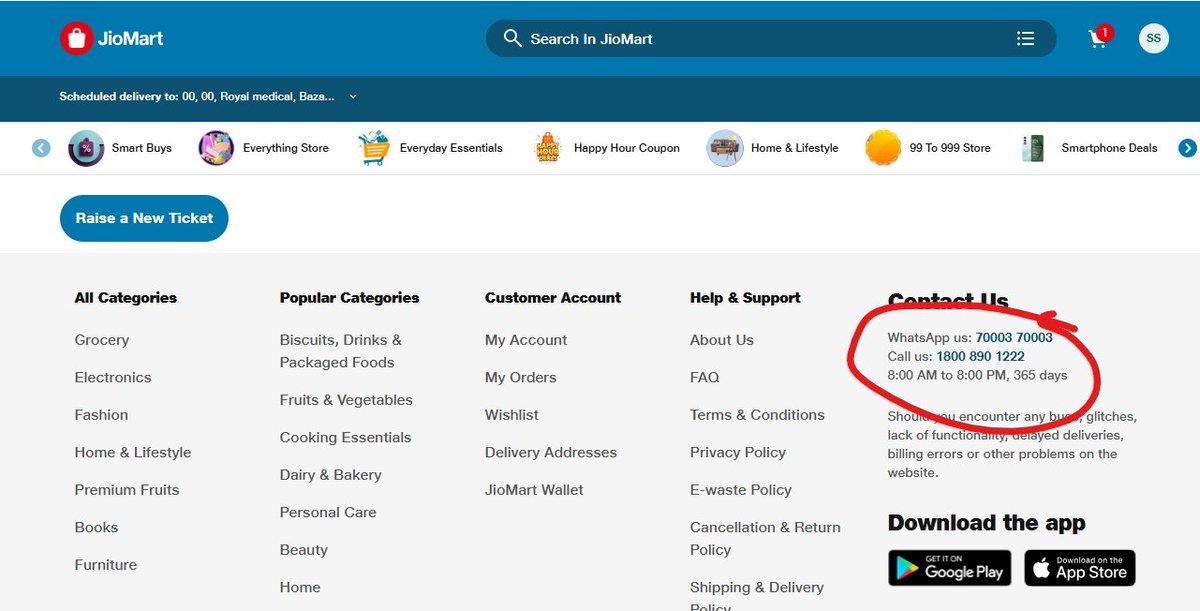This screenshot has height=611, width=1200.
Task: Read Terms & Conditions
Action: click(757, 415)
